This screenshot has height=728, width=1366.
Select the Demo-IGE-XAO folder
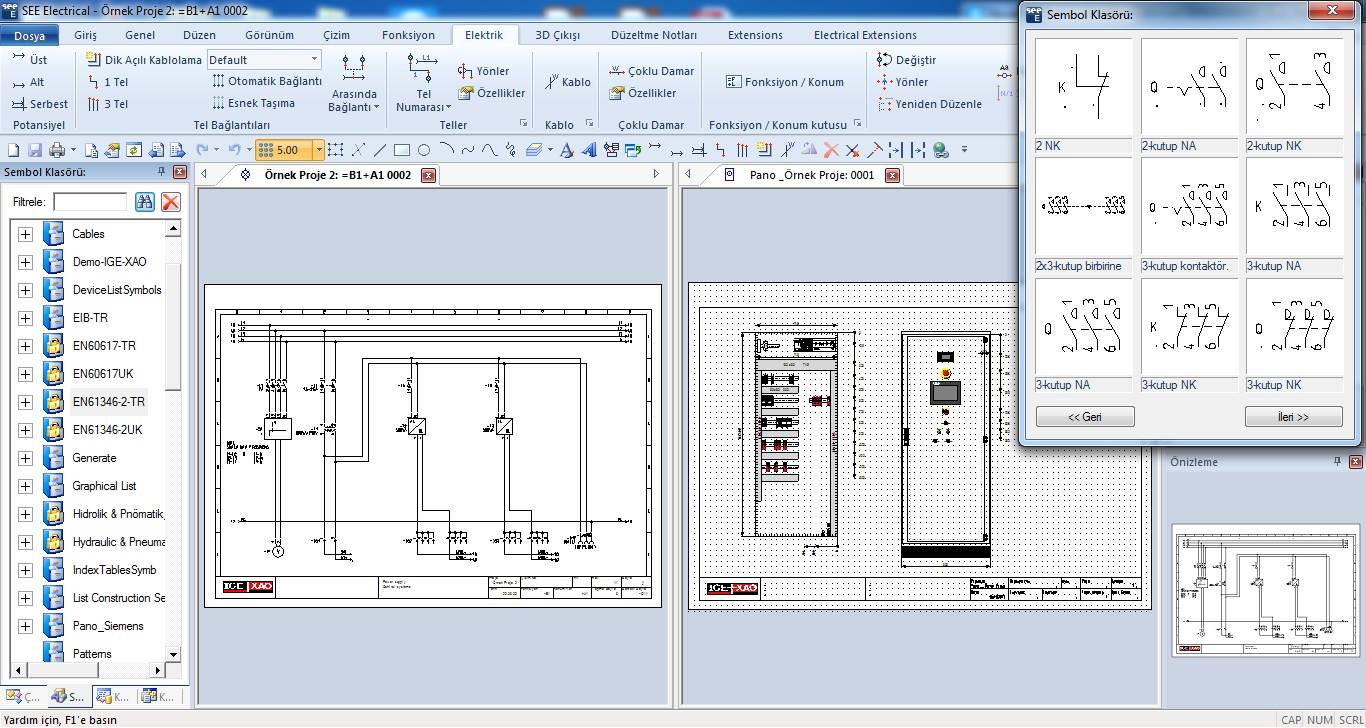point(109,262)
